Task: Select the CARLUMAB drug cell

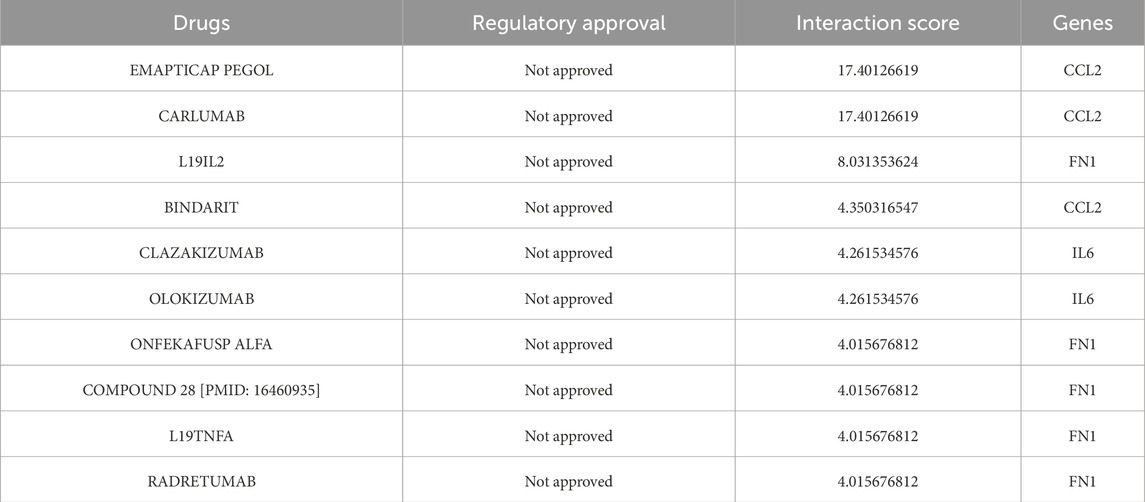Action: (x=201, y=116)
